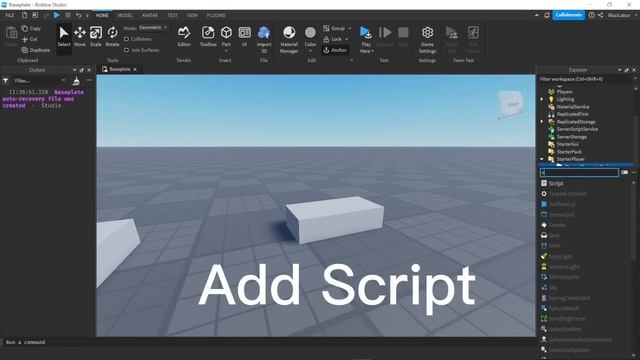640x360 pixels.
Task: Click the clear output broom icon
Action: (x=76, y=81)
